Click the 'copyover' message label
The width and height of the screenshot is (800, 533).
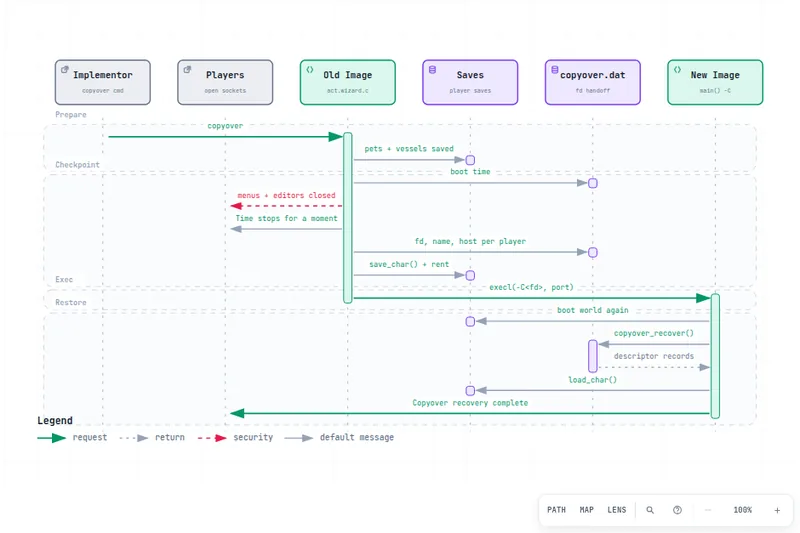click(x=225, y=125)
